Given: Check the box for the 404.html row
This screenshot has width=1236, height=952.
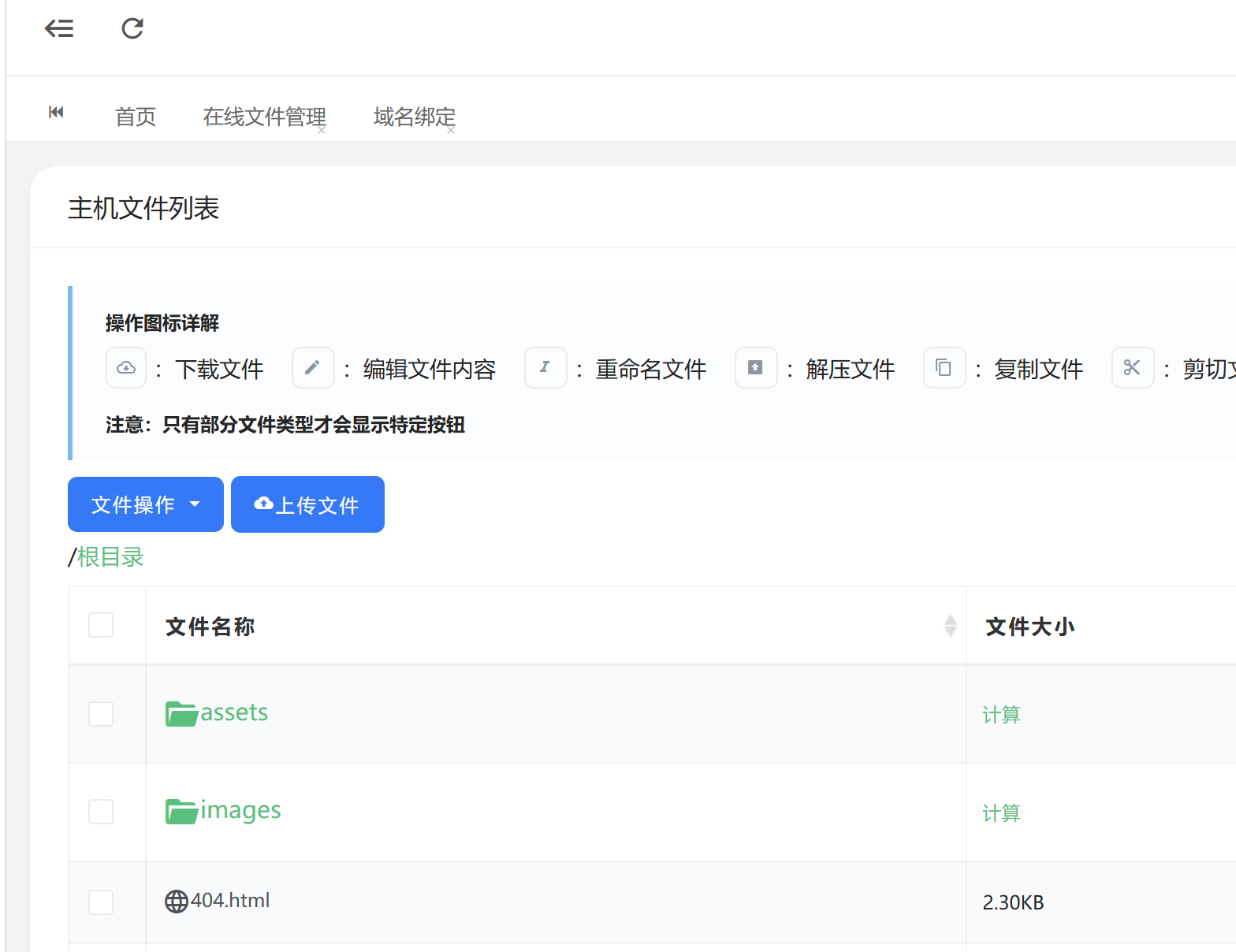Looking at the screenshot, I should (101, 902).
